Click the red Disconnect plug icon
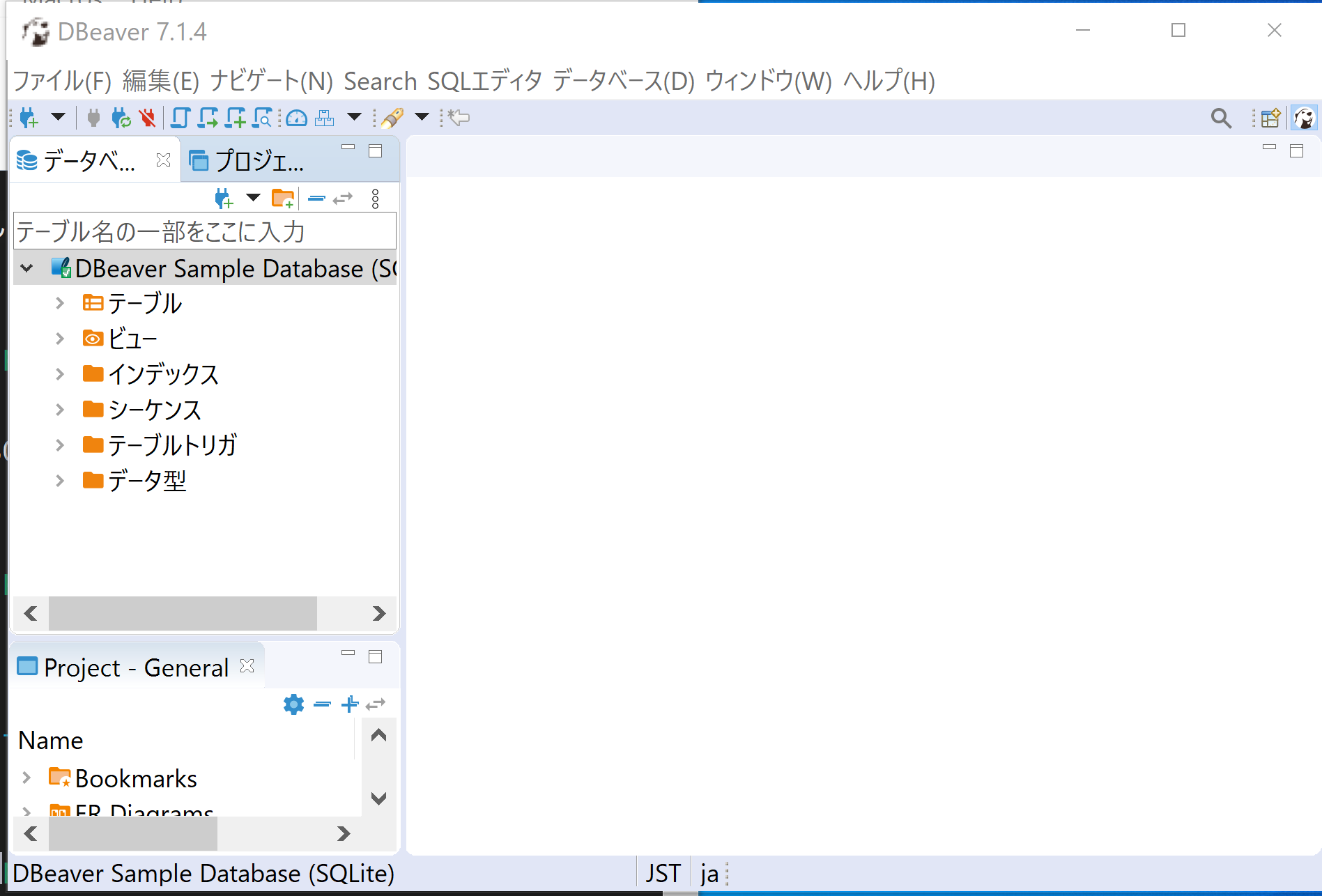Viewport: 1322px width, 896px height. click(147, 118)
